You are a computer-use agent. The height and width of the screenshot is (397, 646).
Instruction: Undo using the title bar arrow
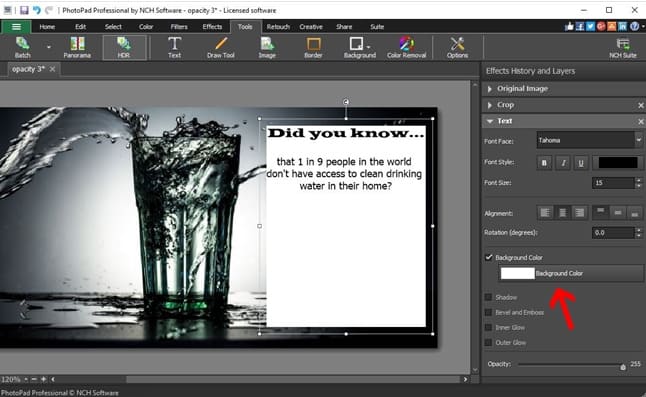click(x=37, y=10)
